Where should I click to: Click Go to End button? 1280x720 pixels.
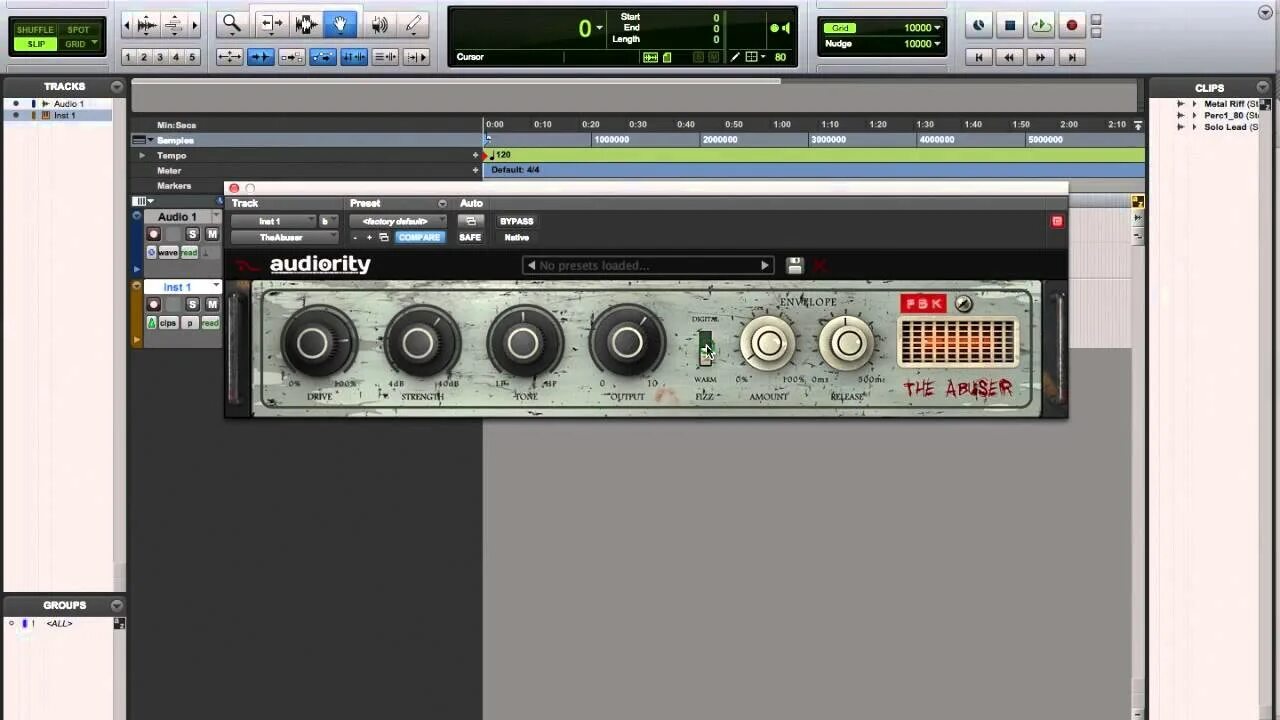tap(1072, 58)
